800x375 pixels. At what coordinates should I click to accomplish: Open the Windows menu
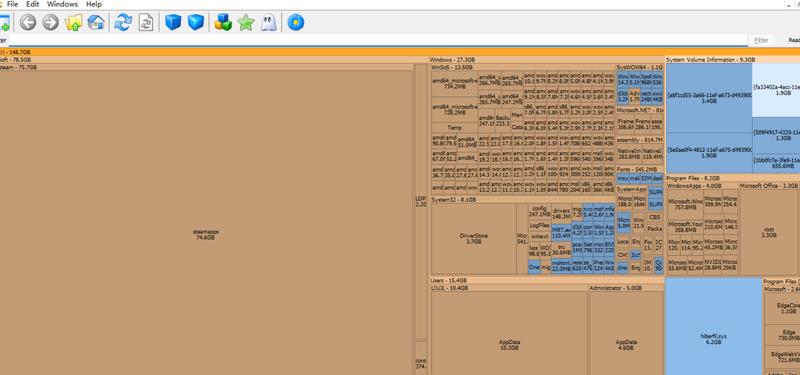click(x=62, y=4)
